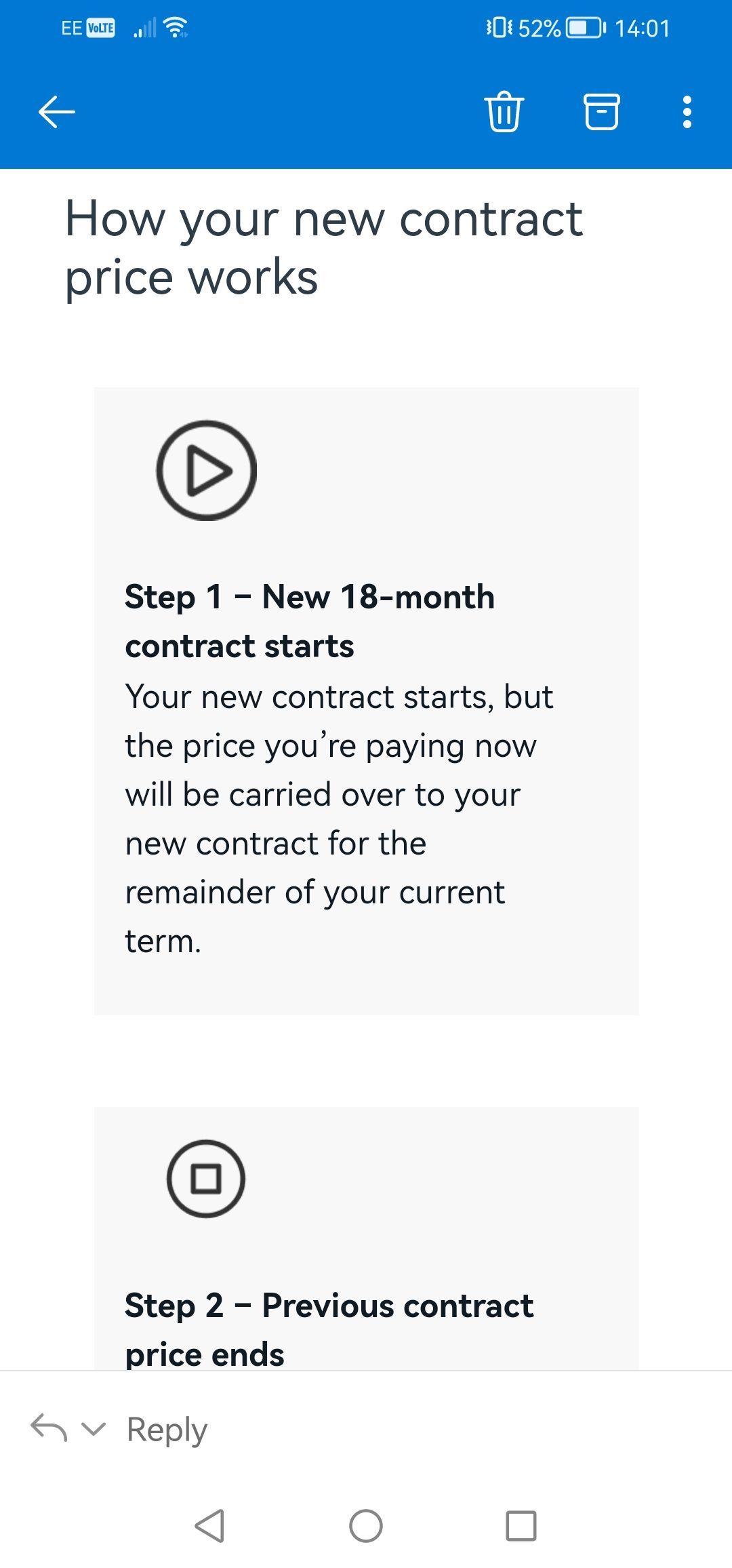
Task: Tap the Wi-Fi status icon
Action: coord(176,28)
